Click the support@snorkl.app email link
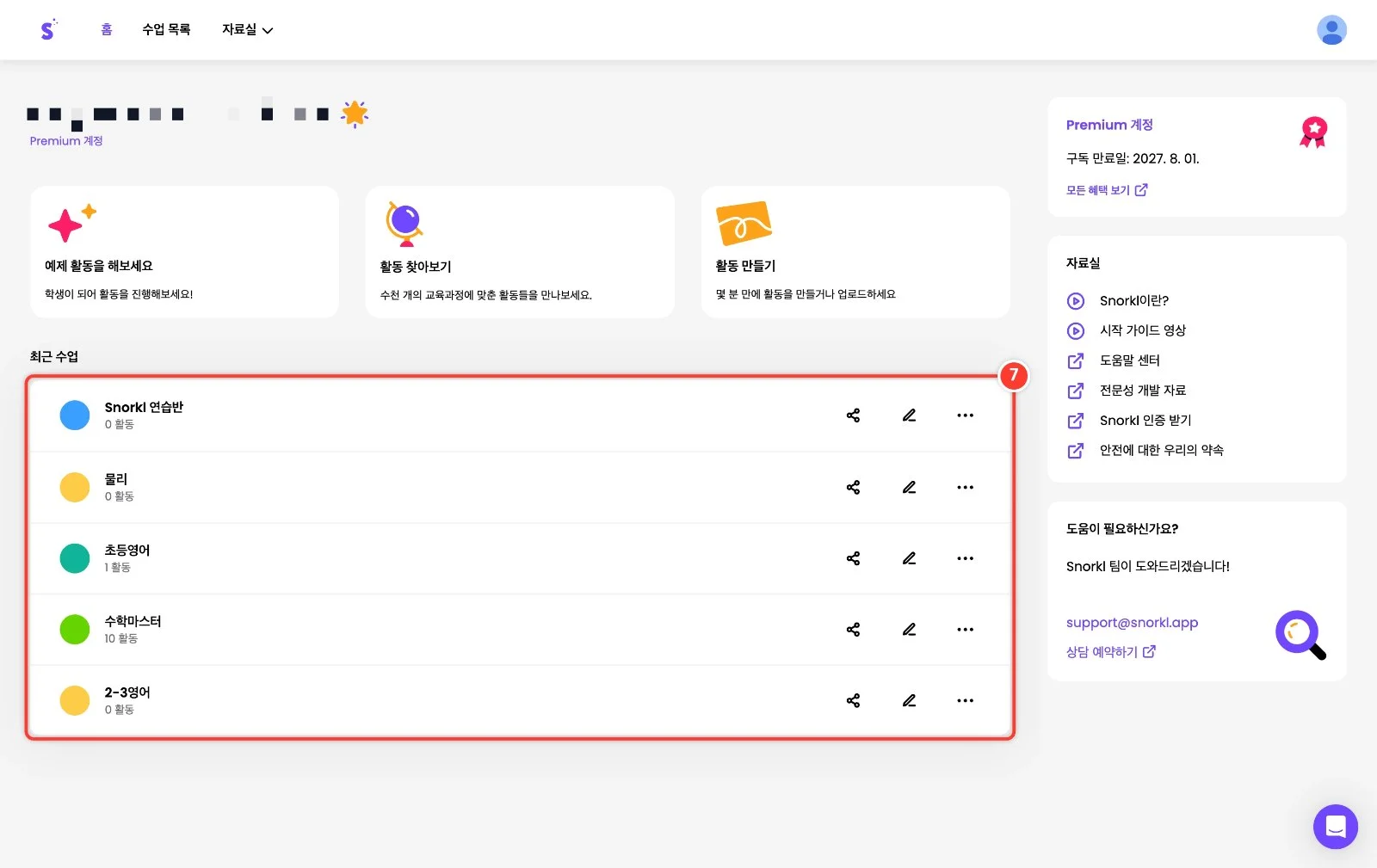This screenshot has height=868, width=1377. tap(1132, 623)
